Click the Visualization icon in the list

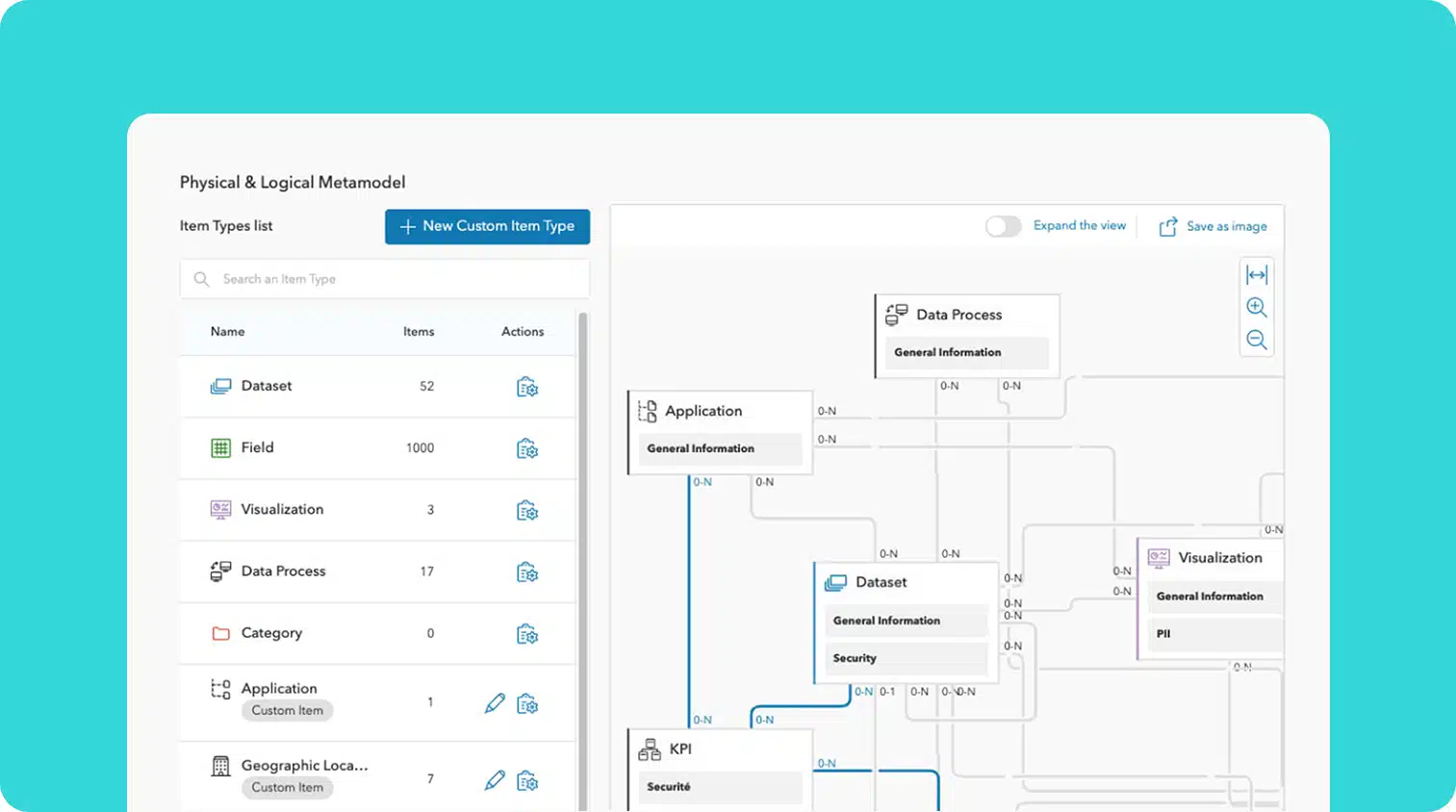tap(220, 509)
